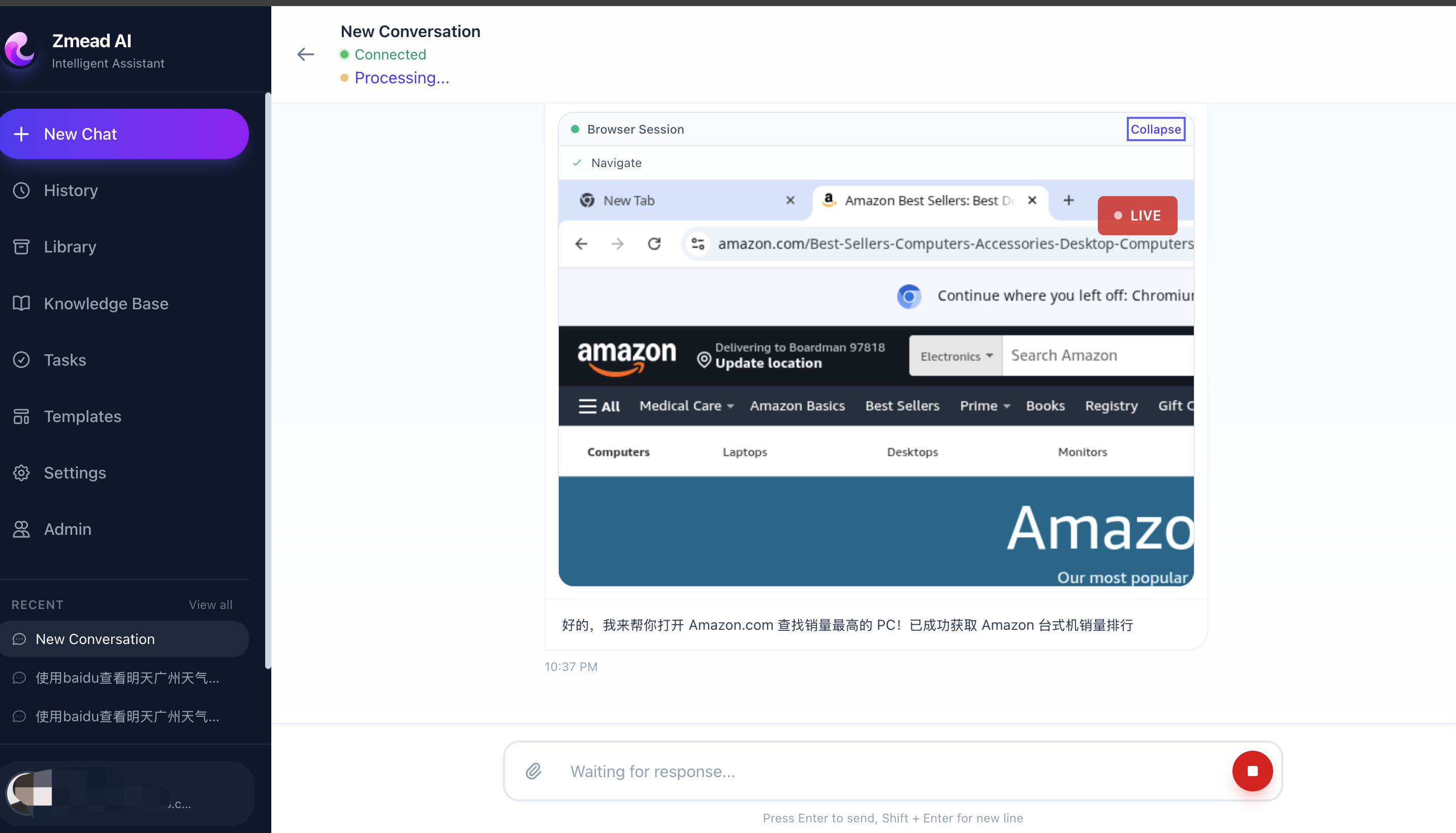Open Settings from the sidebar
1456x833 pixels.
pos(75,472)
